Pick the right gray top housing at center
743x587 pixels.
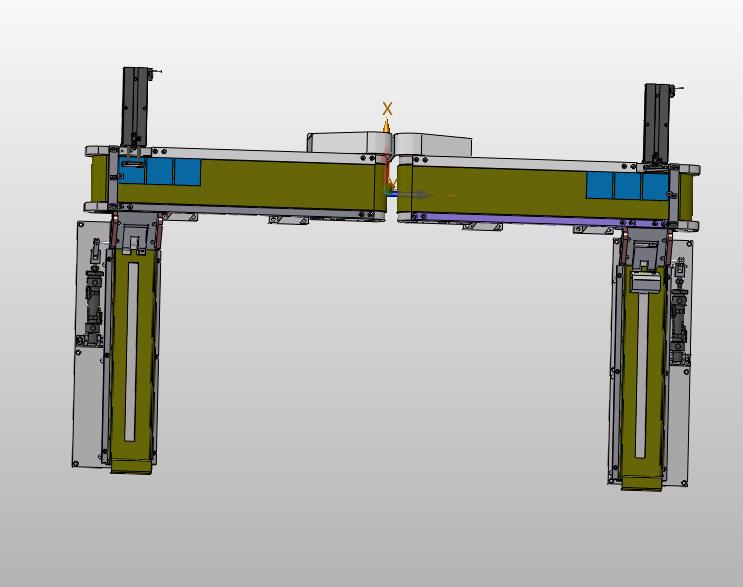[x=433, y=144]
